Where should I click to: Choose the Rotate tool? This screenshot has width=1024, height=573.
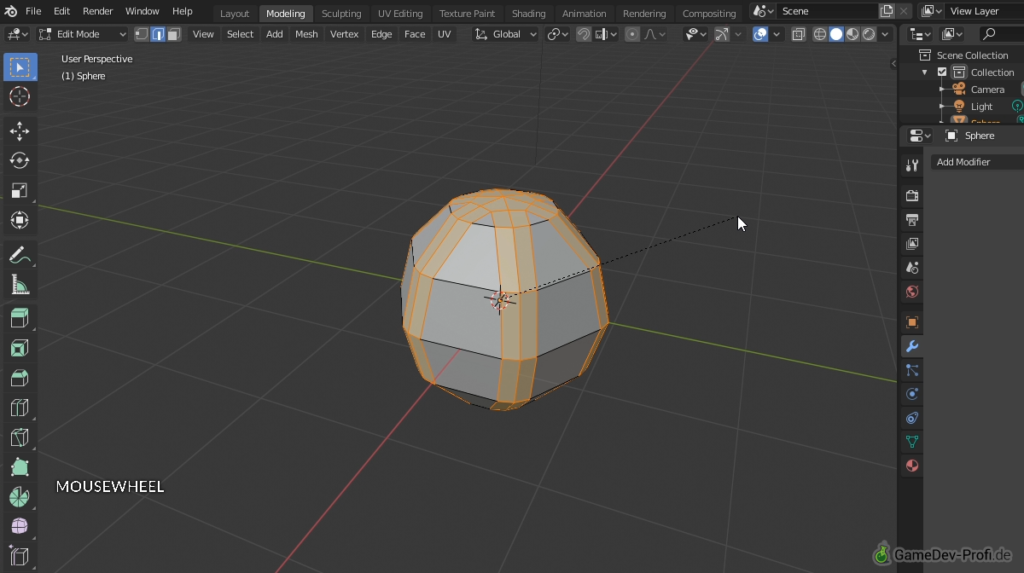point(20,161)
